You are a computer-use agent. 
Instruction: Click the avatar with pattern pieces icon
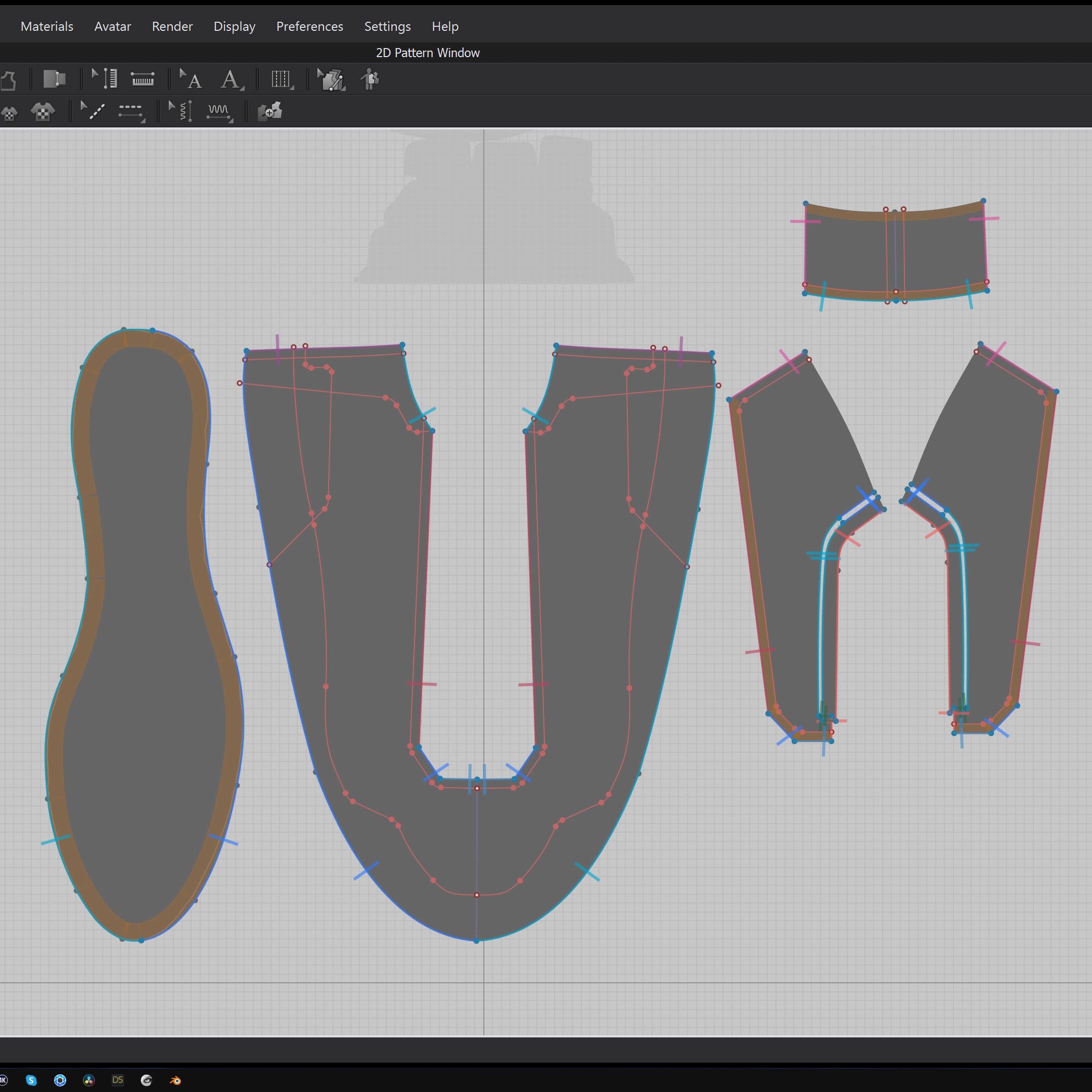pos(370,79)
